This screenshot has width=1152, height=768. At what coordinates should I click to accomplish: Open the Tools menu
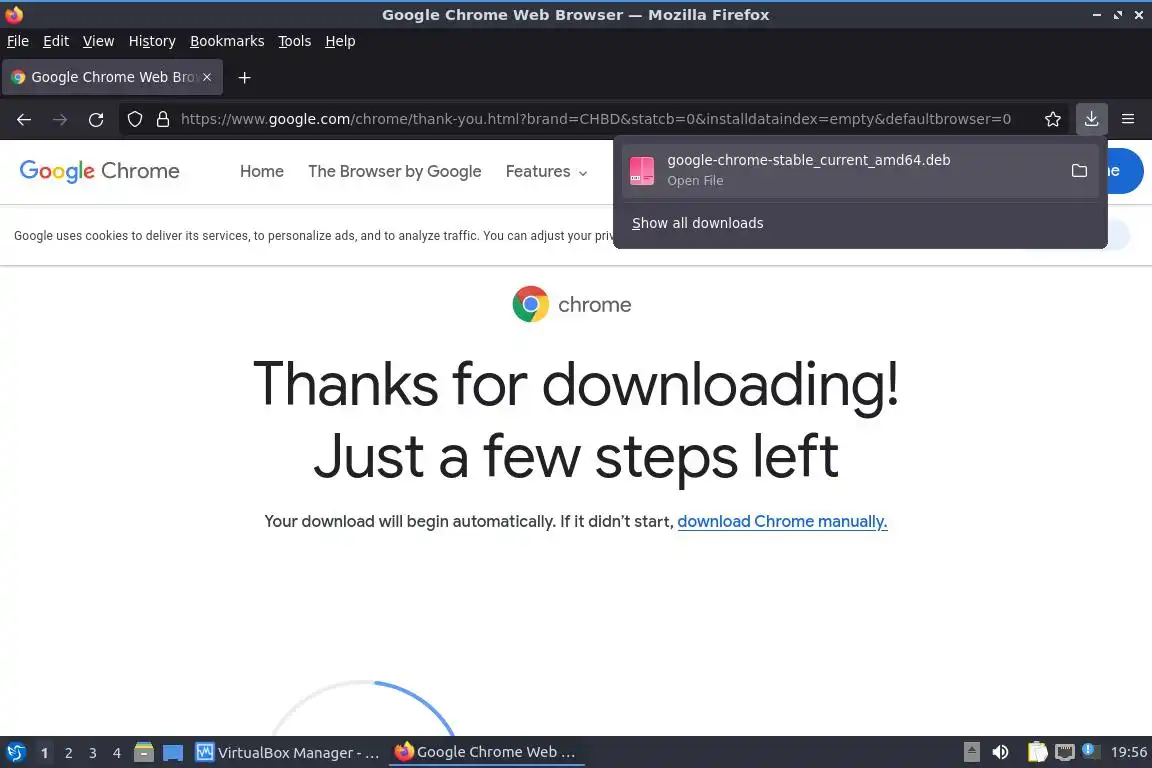pyautogui.click(x=295, y=41)
